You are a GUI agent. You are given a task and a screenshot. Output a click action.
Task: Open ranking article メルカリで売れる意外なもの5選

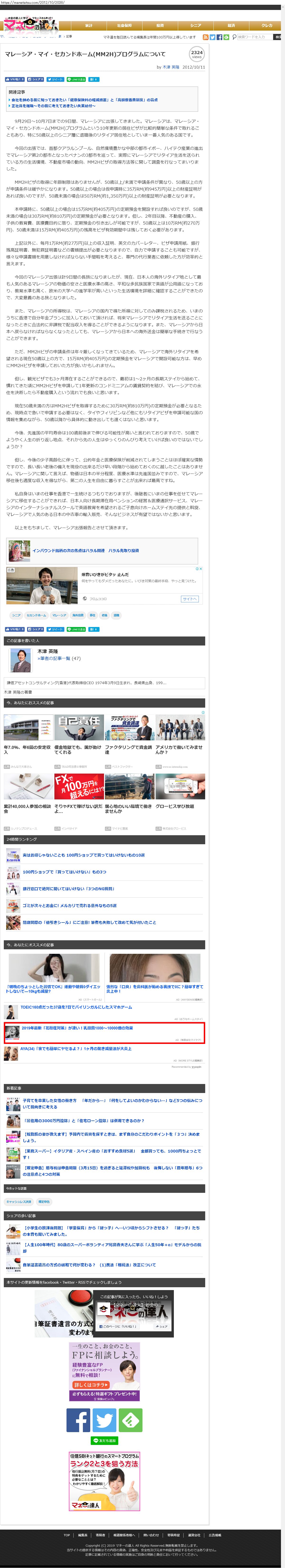click(x=69, y=906)
